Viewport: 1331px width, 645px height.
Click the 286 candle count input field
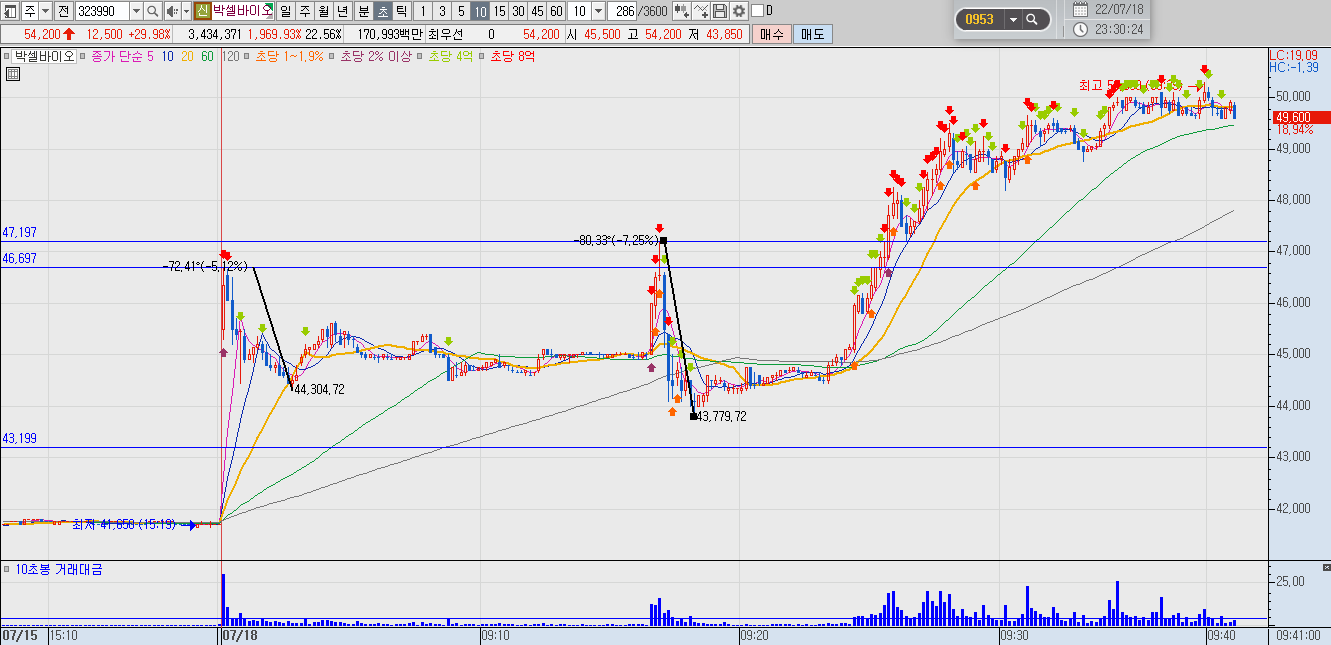[622, 11]
